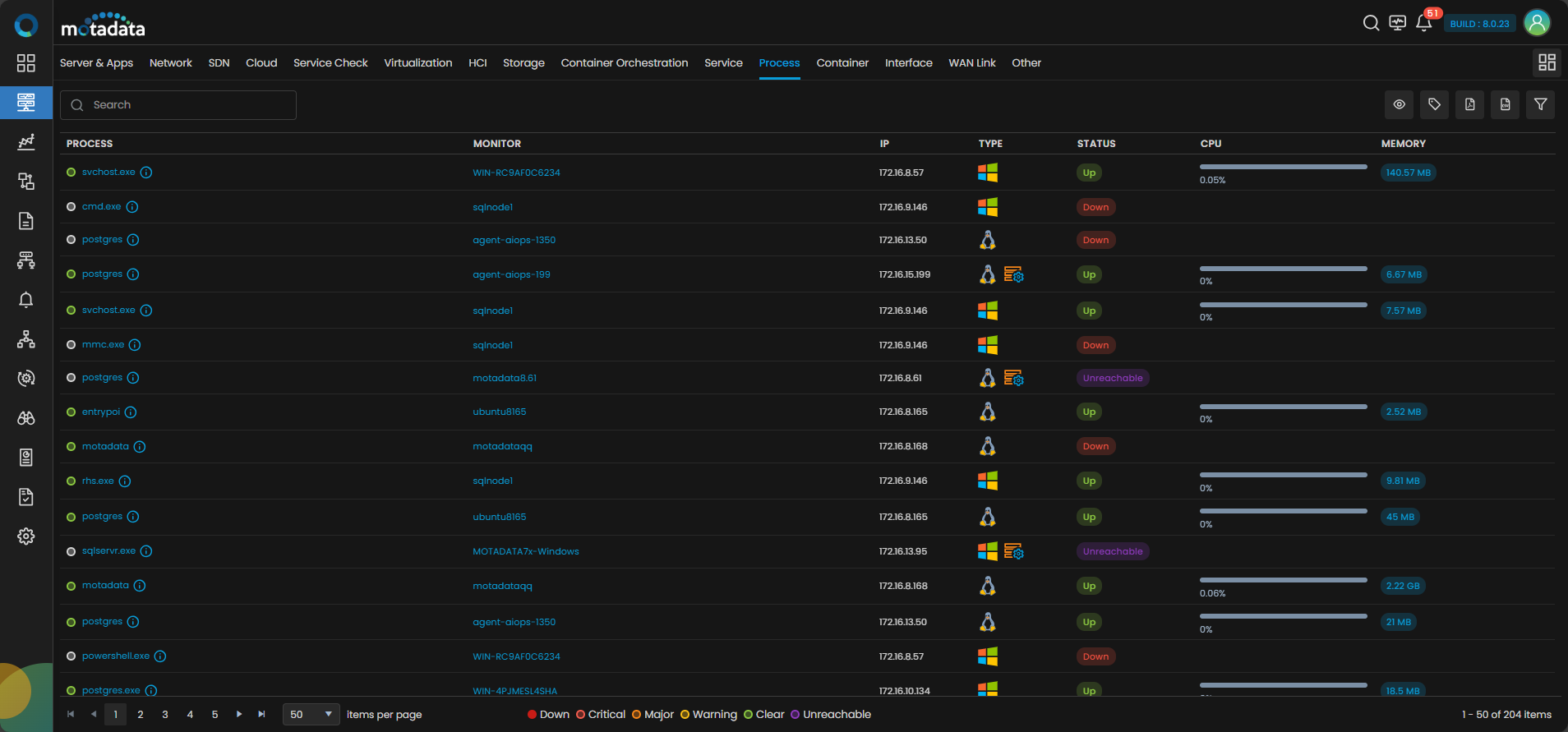Image resolution: width=1568 pixels, height=732 pixels.
Task: Open the metric explorer chart icon in sidebar
Action: click(26, 142)
